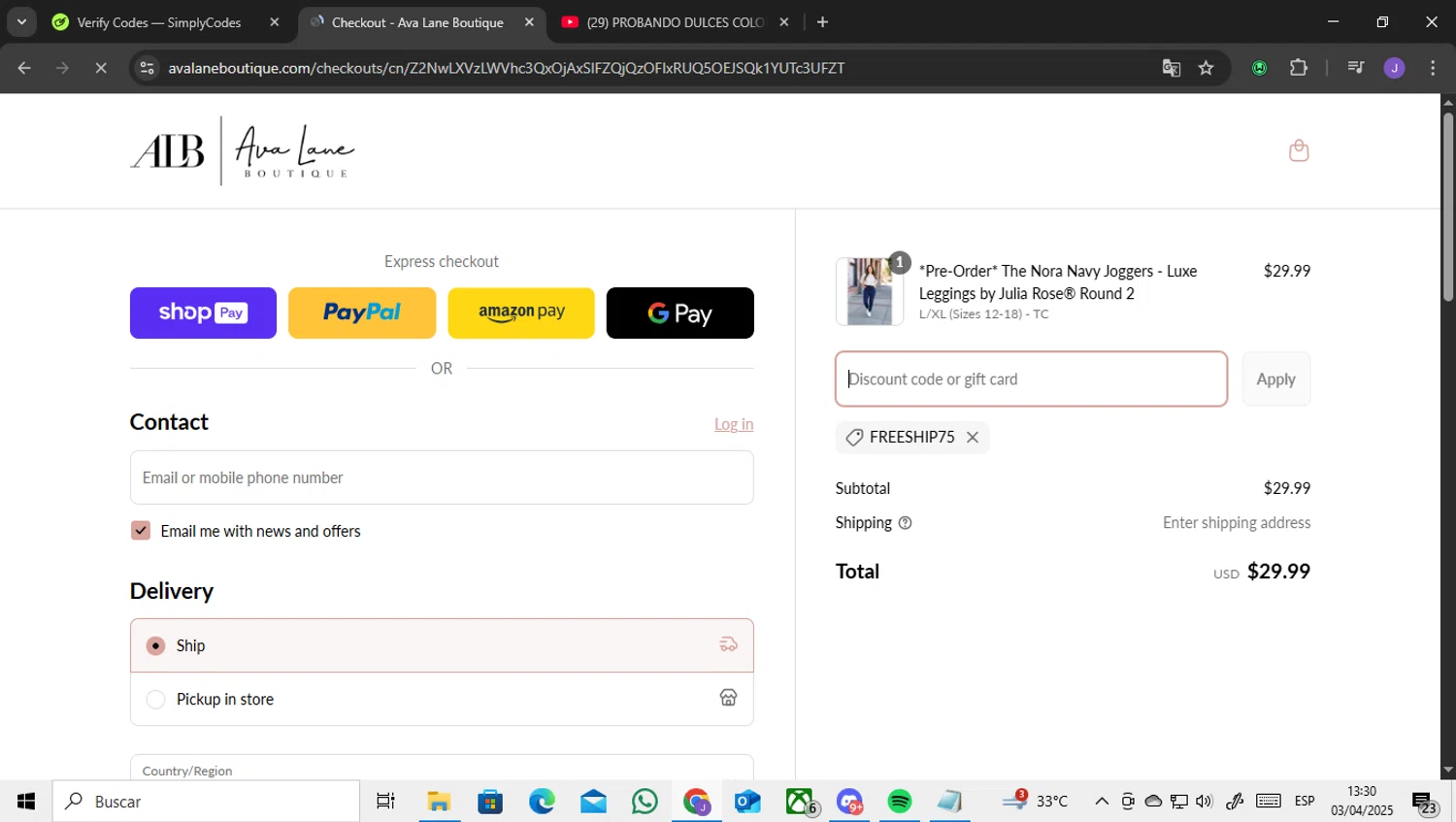The width and height of the screenshot is (1456, 822).
Task: Open the green extension icon
Action: click(1260, 68)
